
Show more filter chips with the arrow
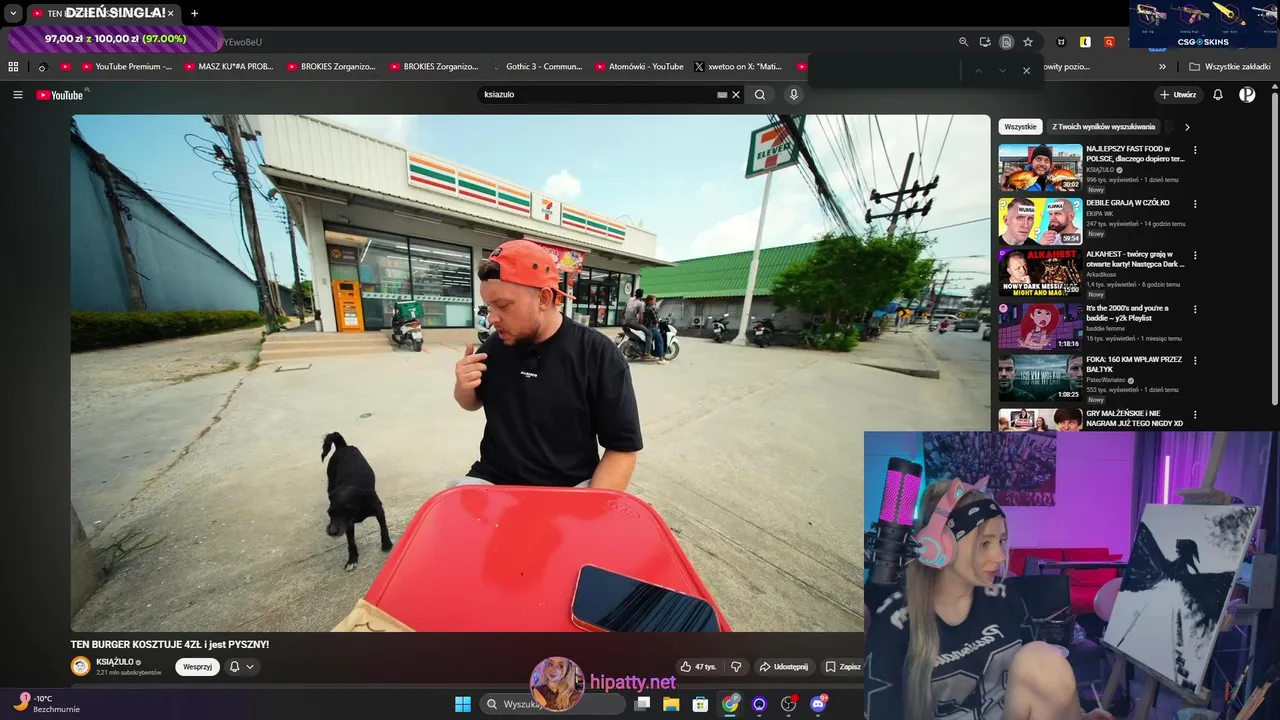1187,127
